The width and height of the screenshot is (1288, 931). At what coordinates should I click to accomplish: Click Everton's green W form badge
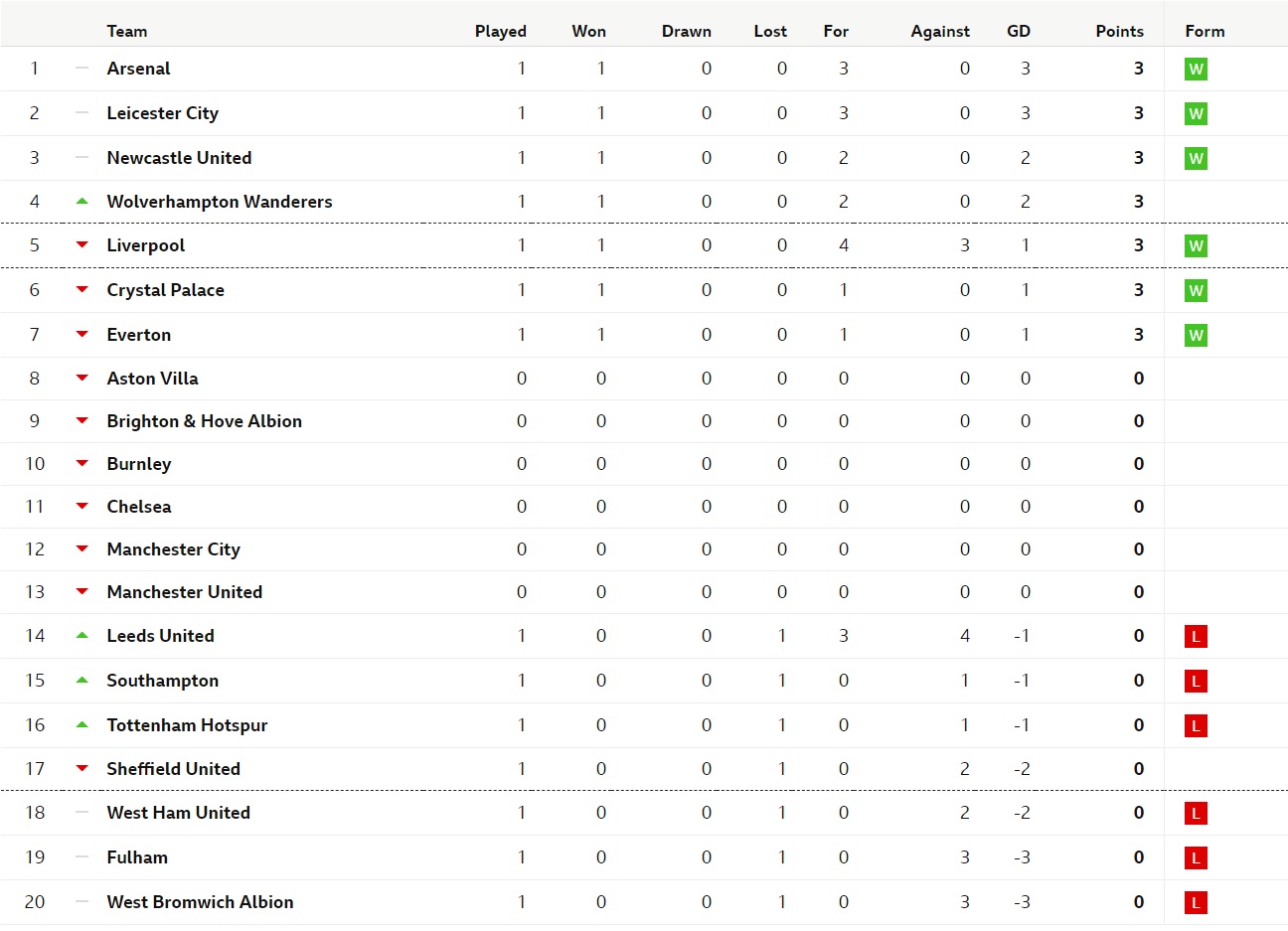(x=1196, y=336)
